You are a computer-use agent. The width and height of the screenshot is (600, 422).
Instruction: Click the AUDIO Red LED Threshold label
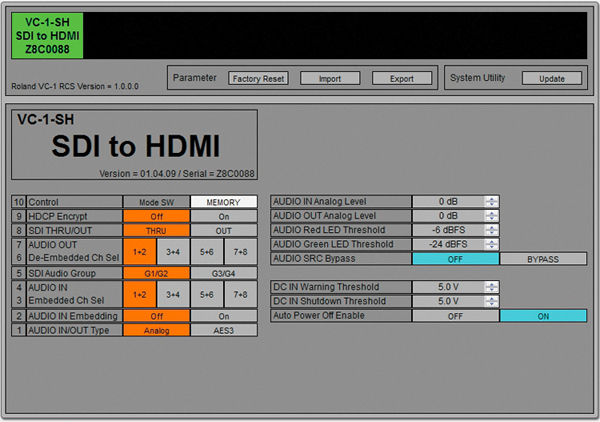[329, 230]
